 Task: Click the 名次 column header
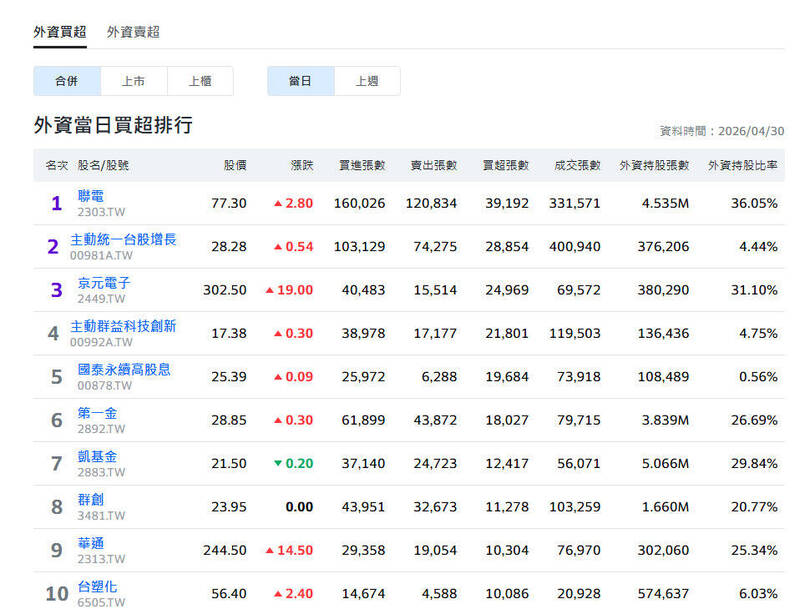pos(57,165)
